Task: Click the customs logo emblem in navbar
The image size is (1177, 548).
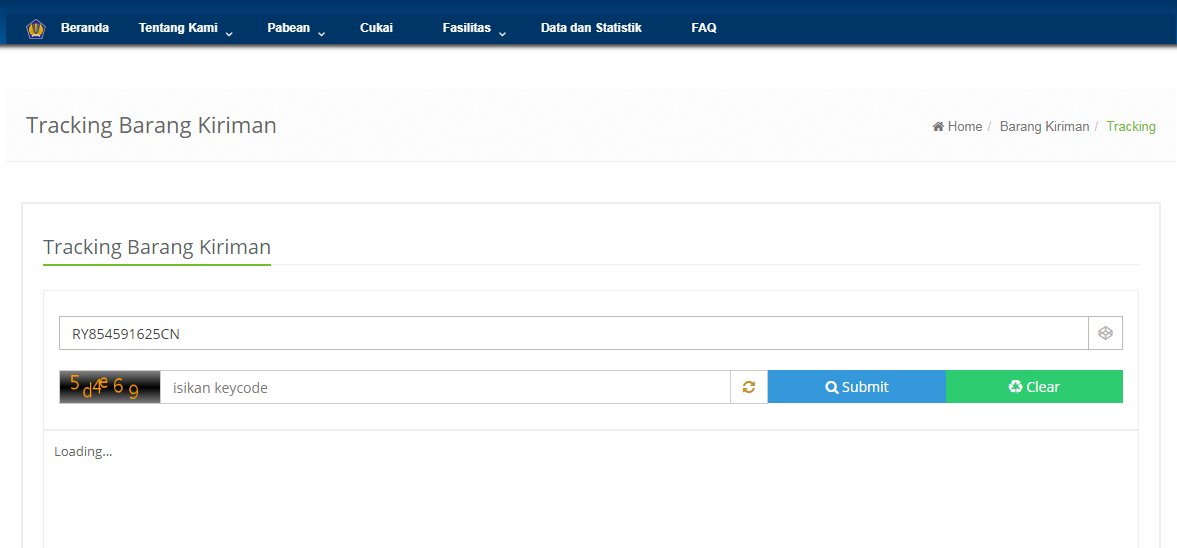Action: pyautogui.click(x=36, y=29)
